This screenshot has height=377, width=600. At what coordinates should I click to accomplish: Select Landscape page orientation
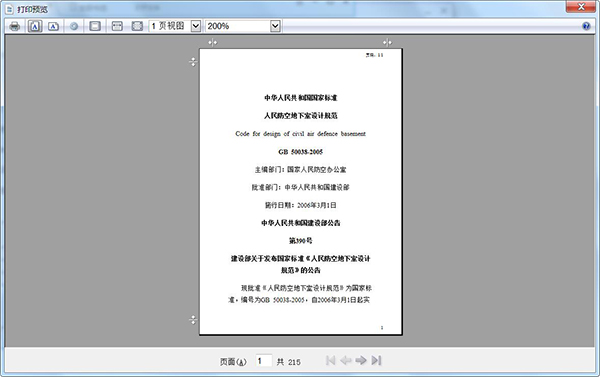54,26
